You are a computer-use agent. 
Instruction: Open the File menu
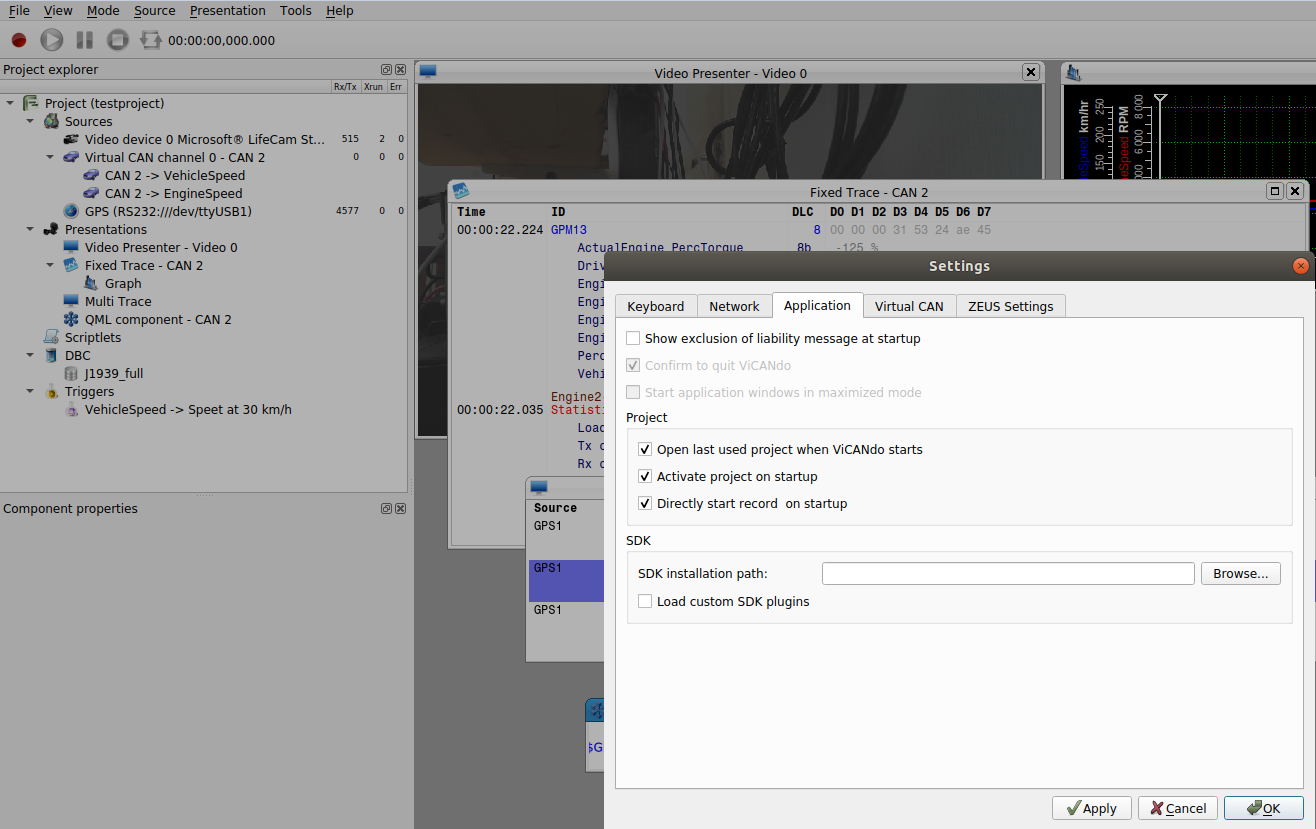point(19,11)
